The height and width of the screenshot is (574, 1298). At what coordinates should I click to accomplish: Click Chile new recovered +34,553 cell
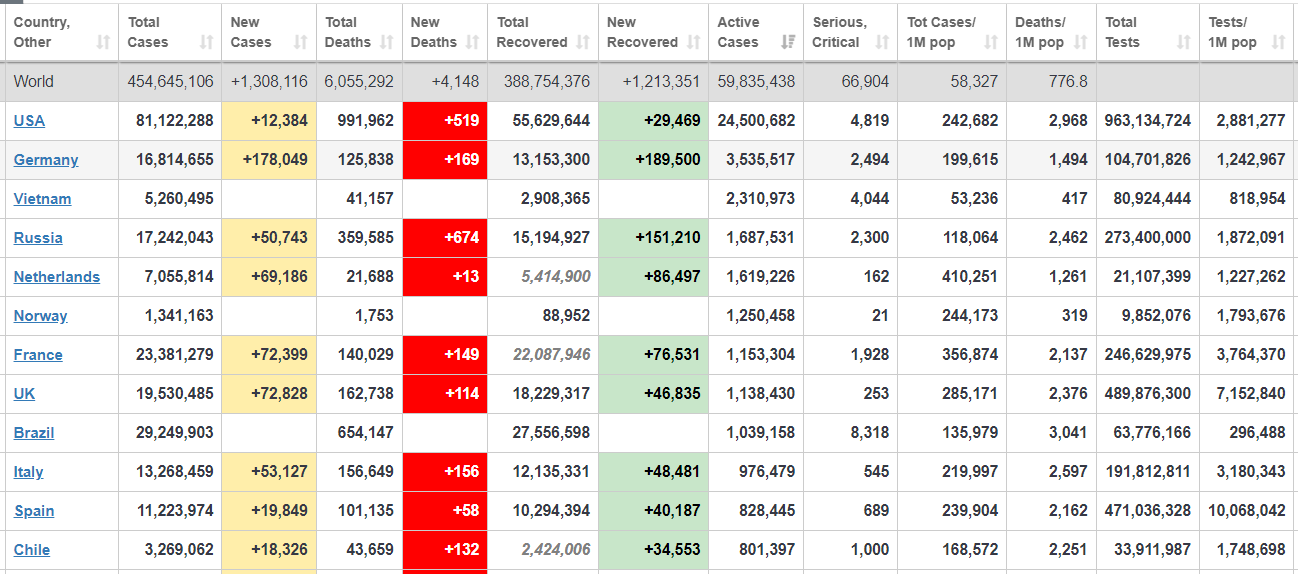pyautogui.click(x=654, y=550)
